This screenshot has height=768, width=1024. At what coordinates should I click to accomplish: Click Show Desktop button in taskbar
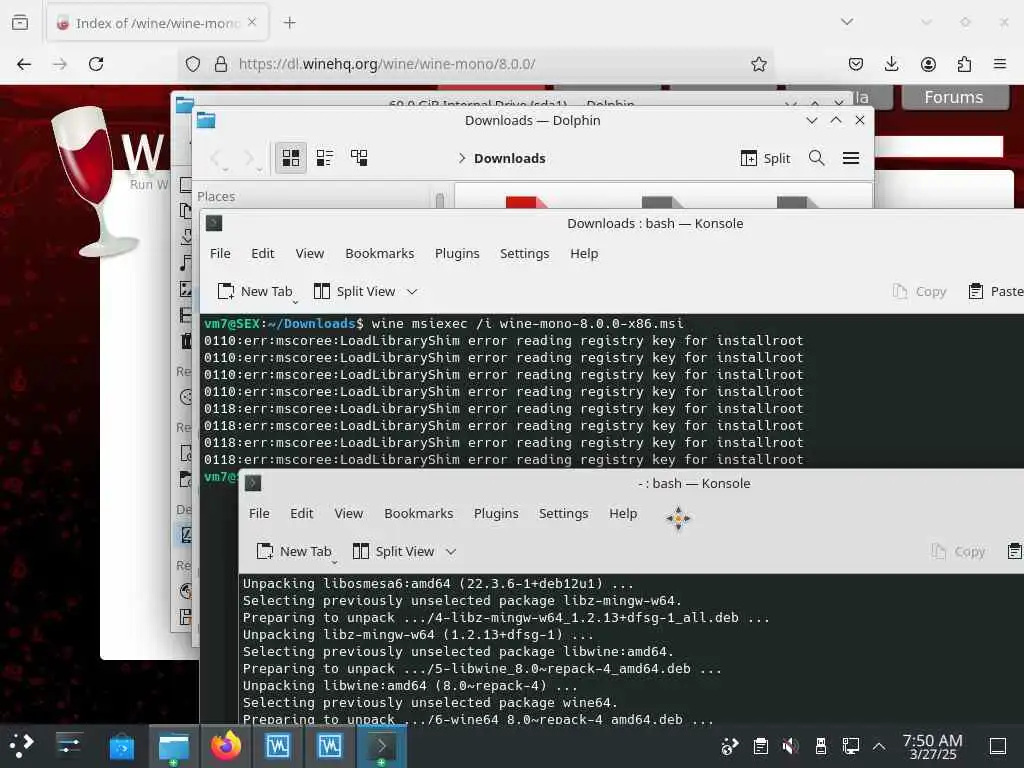click(998, 746)
